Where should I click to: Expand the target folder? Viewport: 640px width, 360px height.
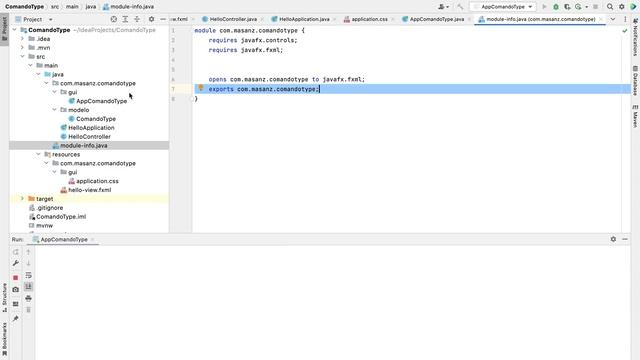coord(22,199)
